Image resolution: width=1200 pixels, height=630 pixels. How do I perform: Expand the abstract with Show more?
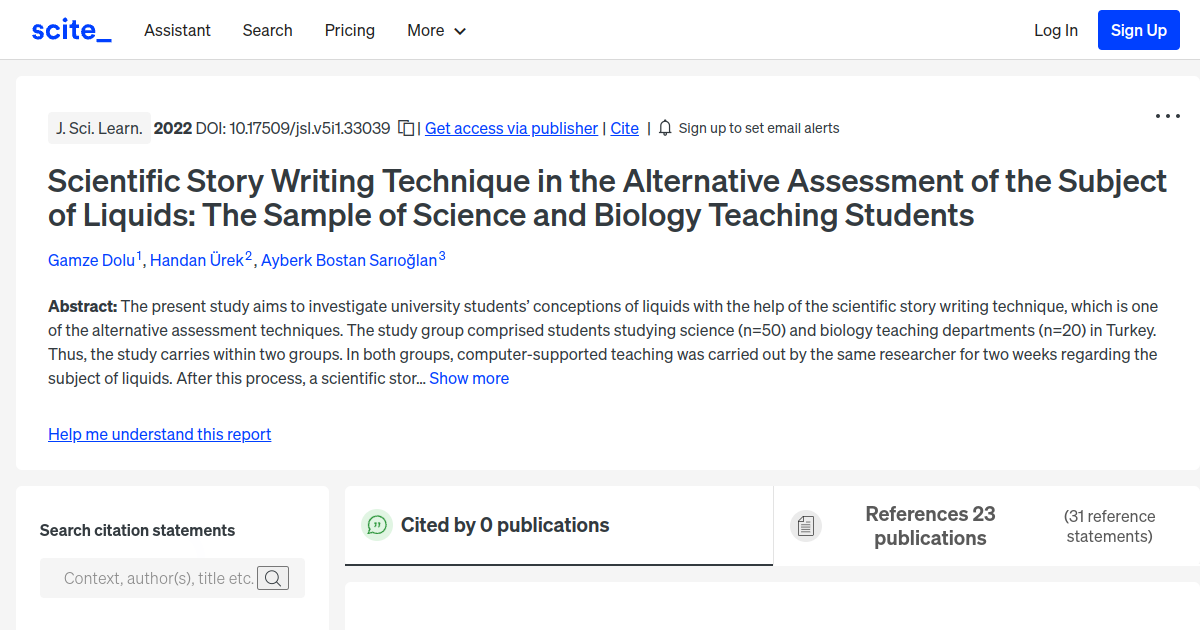pyautogui.click(x=469, y=378)
